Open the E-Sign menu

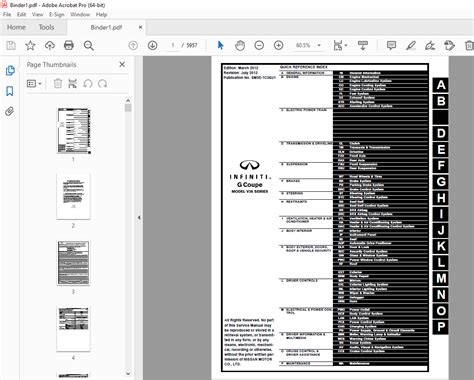(x=57, y=15)
